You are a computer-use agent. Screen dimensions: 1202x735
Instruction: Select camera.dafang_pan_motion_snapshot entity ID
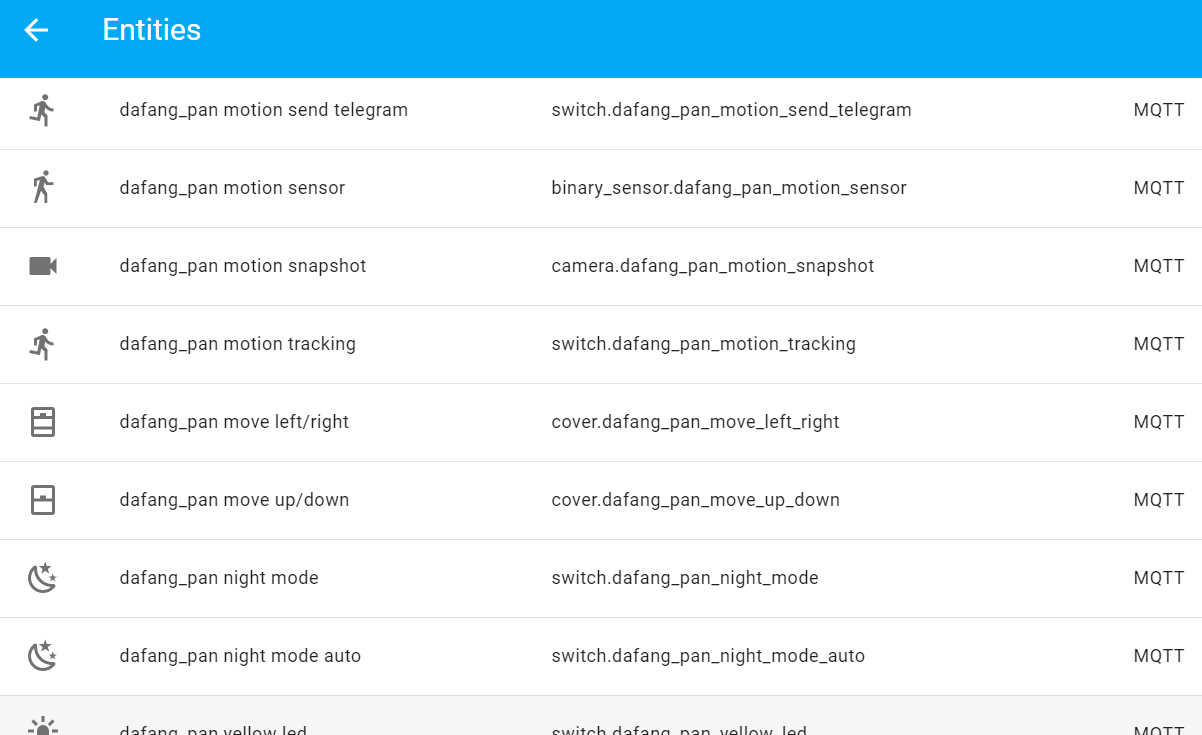(713, 266)
